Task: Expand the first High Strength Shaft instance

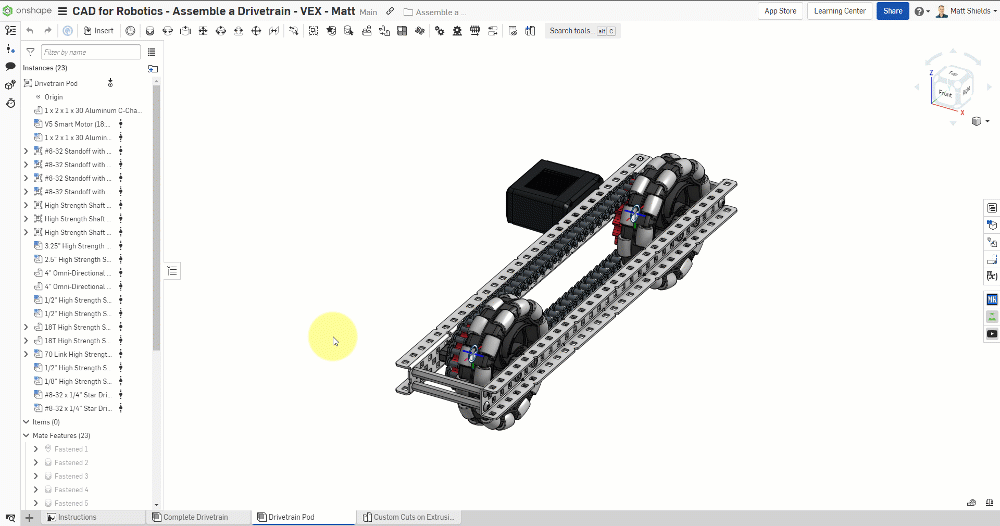Action: click(x=26, y=205)
